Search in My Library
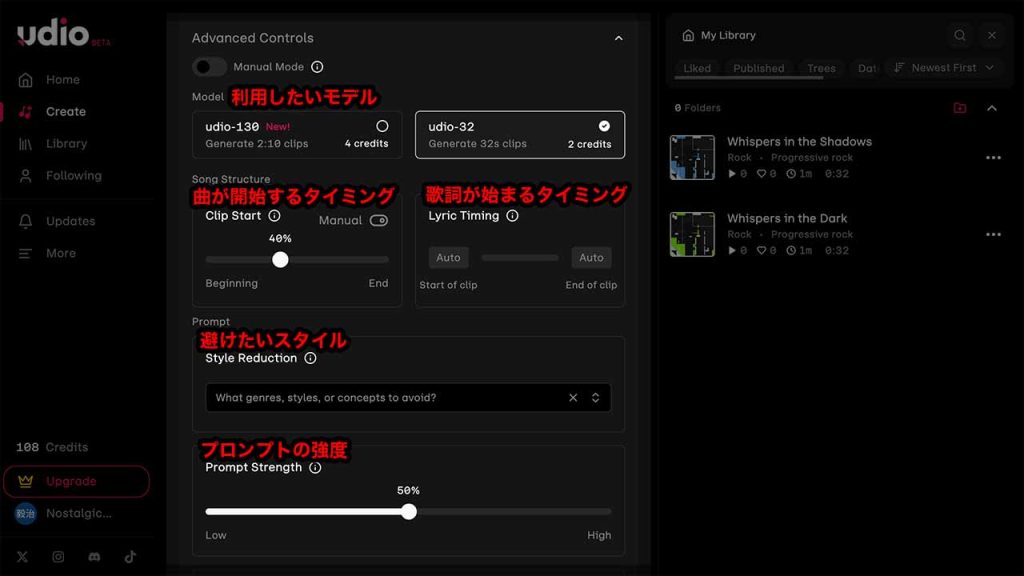Screen dimensions: 1024x576 coord(959,35)
